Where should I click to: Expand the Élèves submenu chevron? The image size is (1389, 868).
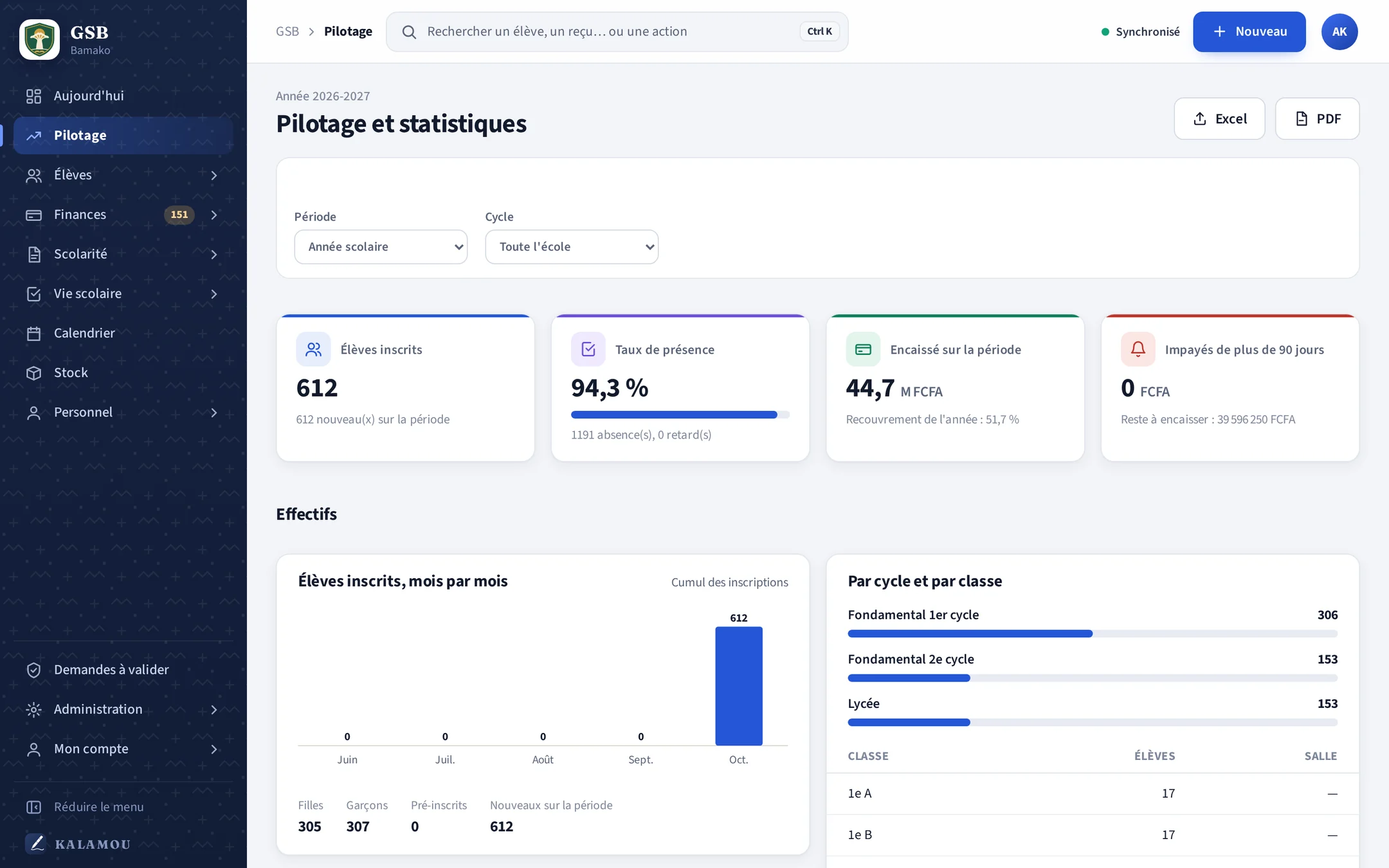coord(214,176)
